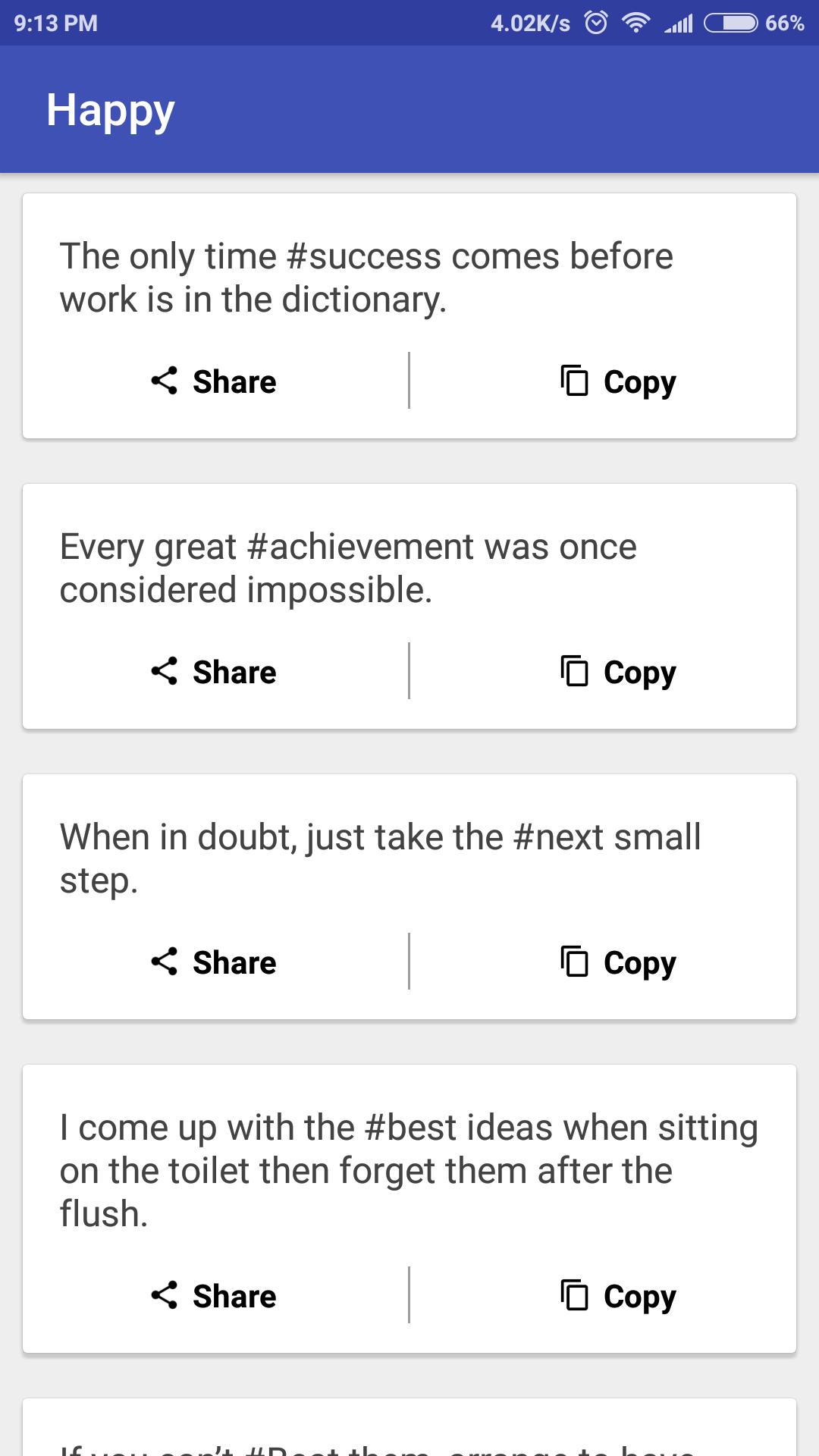The image size is (819, 1456).
Task: Tap copy icon under the #next small step quote
Action: (574, 962)
